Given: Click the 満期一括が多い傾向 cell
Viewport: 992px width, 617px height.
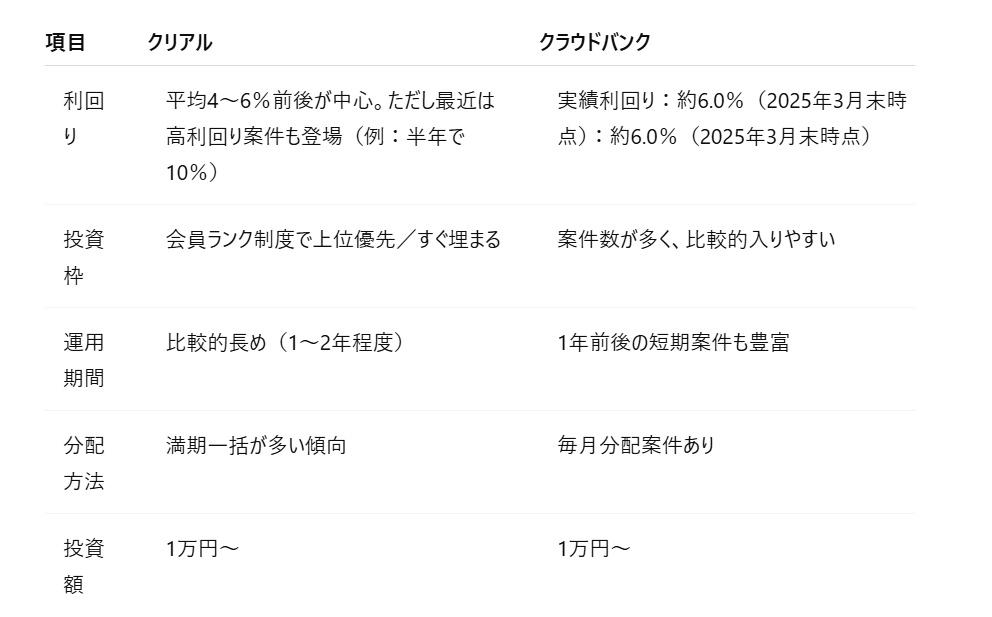Looking at the screenshot, I should pyautogui.click(x=256, y=446).
